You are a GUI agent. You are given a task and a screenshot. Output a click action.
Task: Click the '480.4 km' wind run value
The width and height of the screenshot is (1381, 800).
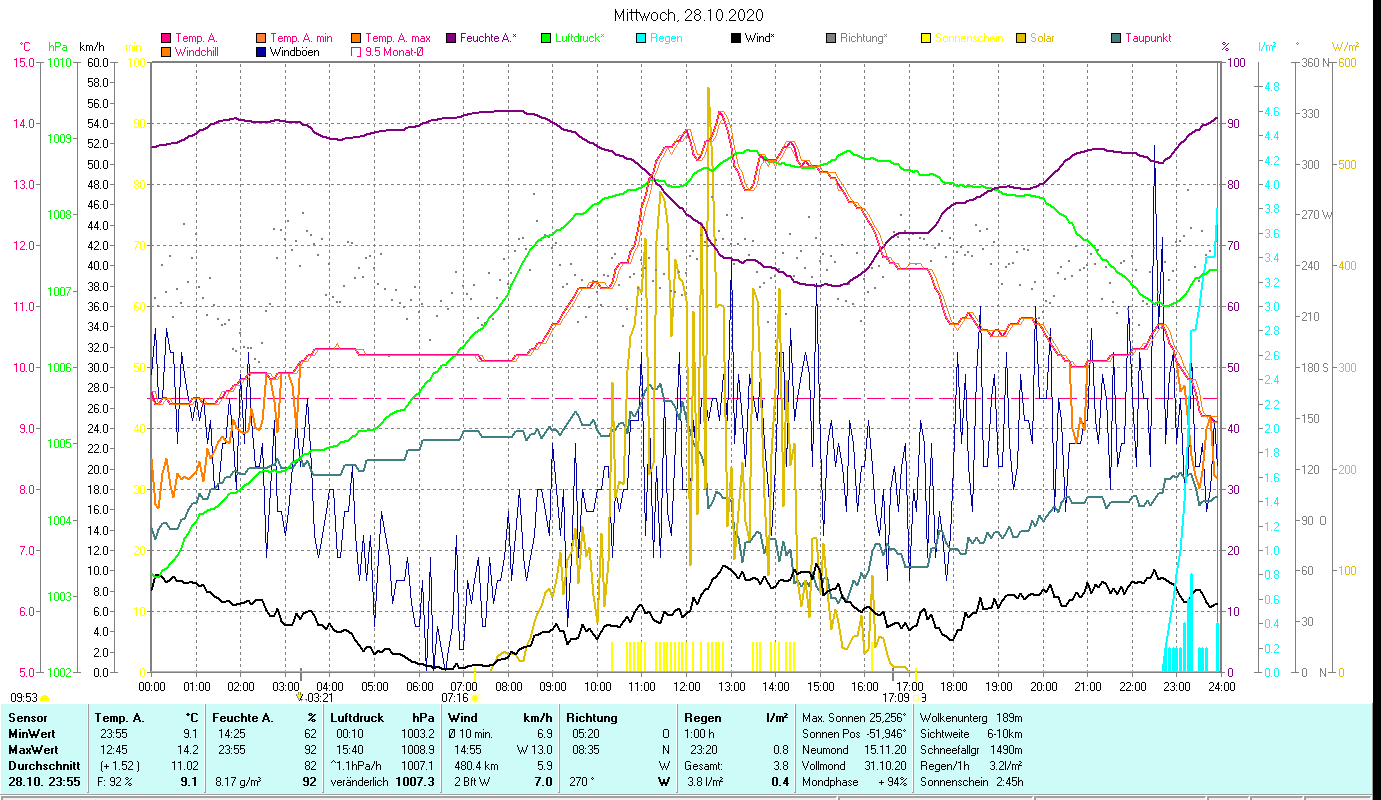477,766
